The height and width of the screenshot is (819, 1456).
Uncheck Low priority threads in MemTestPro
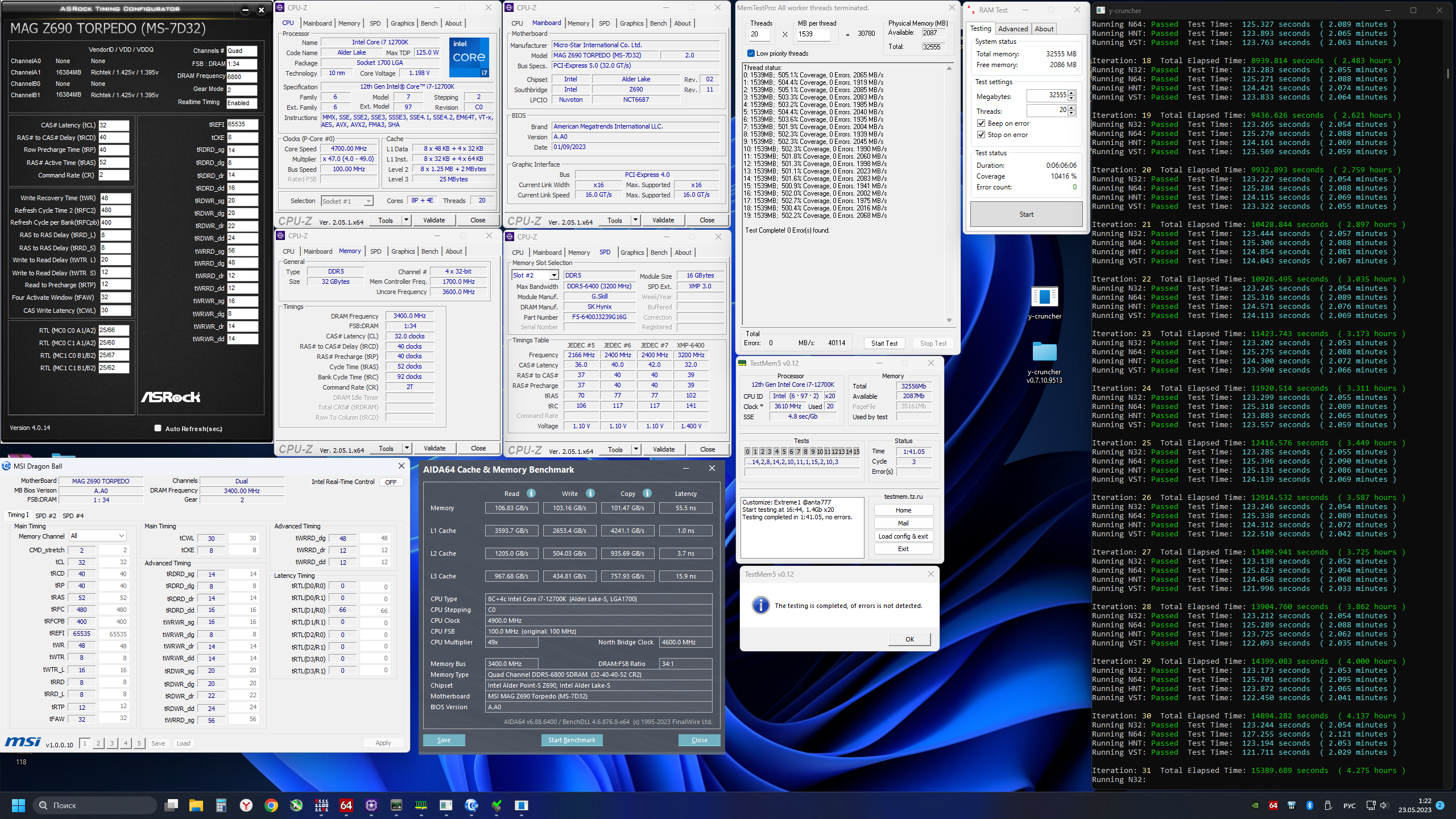point(751,53)
